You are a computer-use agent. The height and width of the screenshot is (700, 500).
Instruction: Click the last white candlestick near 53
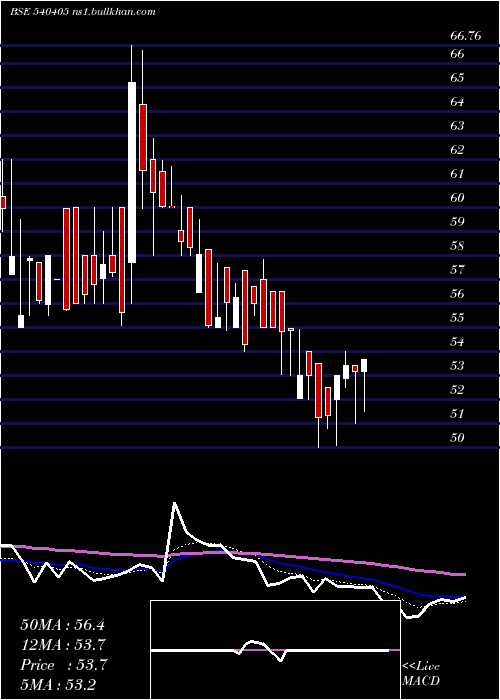pyautogui.click(x=364, y=366)
